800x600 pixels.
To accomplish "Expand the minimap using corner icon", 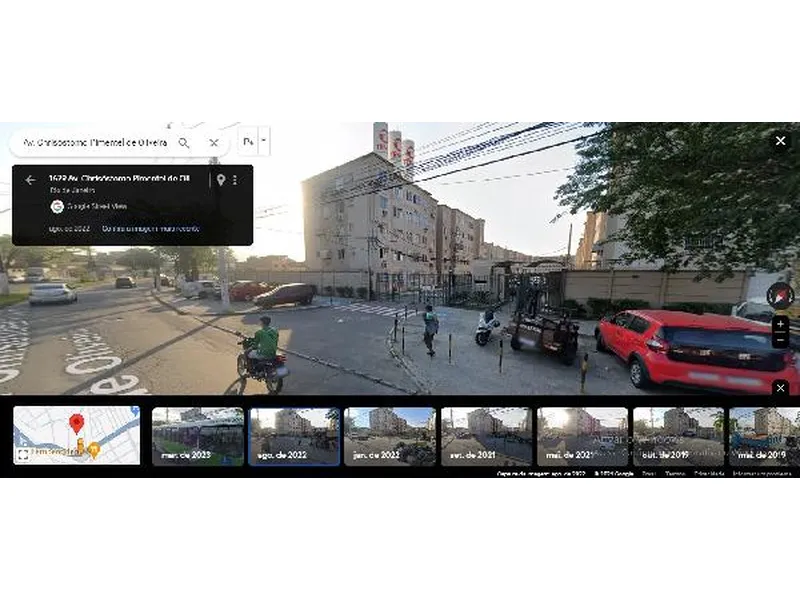I will (22, 455).
